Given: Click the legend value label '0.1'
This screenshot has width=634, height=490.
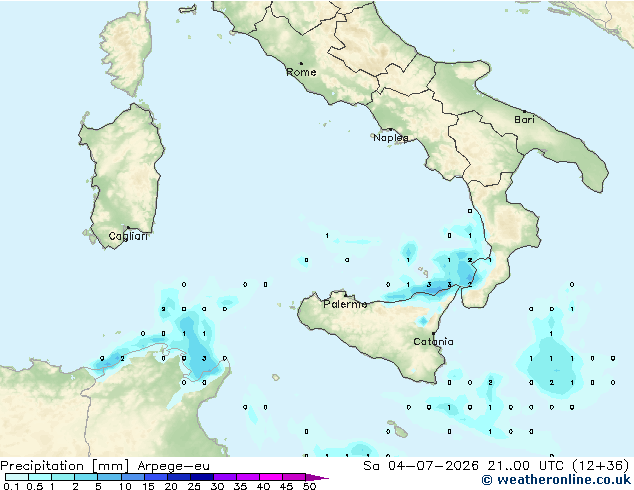Looking at the screenshot, I should click(9, 486).
